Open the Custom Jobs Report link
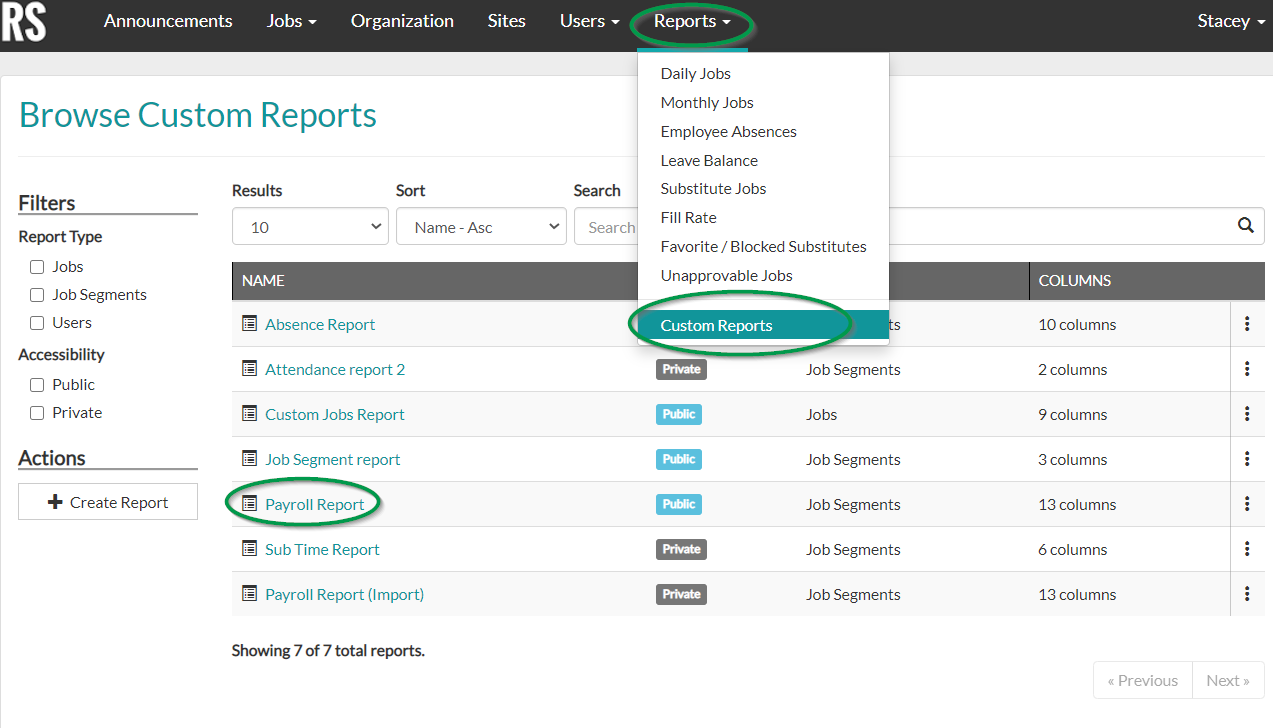1273x728 pixels. pyautogui.click(x=335, y=414)
